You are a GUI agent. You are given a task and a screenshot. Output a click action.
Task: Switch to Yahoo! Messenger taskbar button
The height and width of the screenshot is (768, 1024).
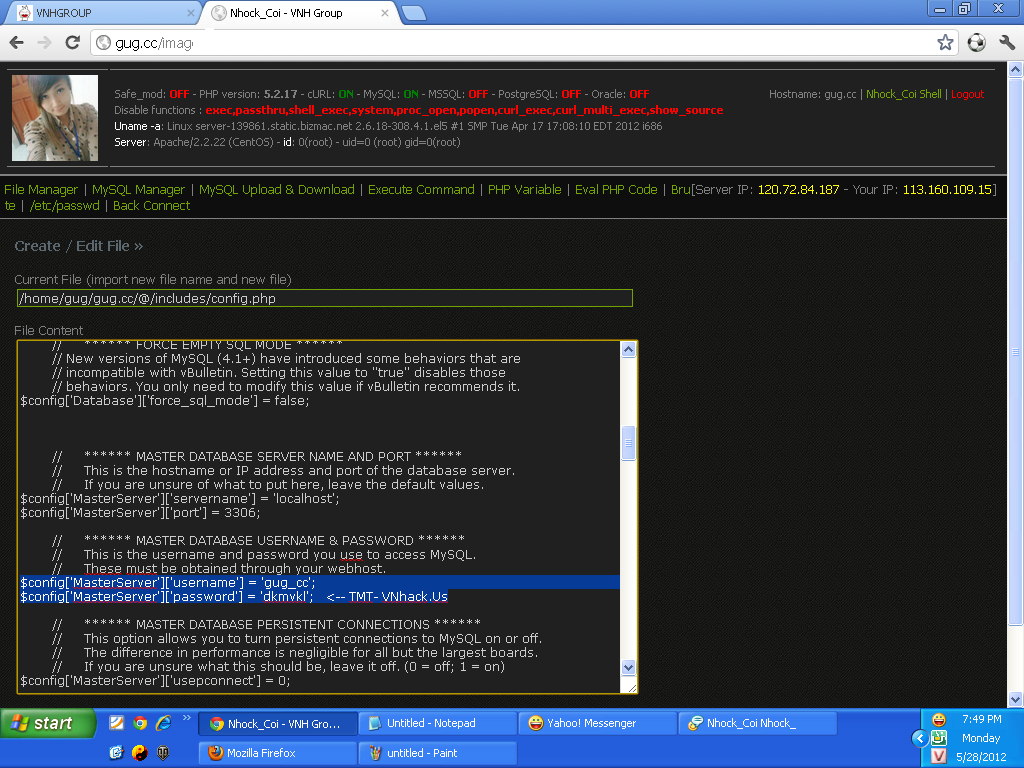point(598,724)
